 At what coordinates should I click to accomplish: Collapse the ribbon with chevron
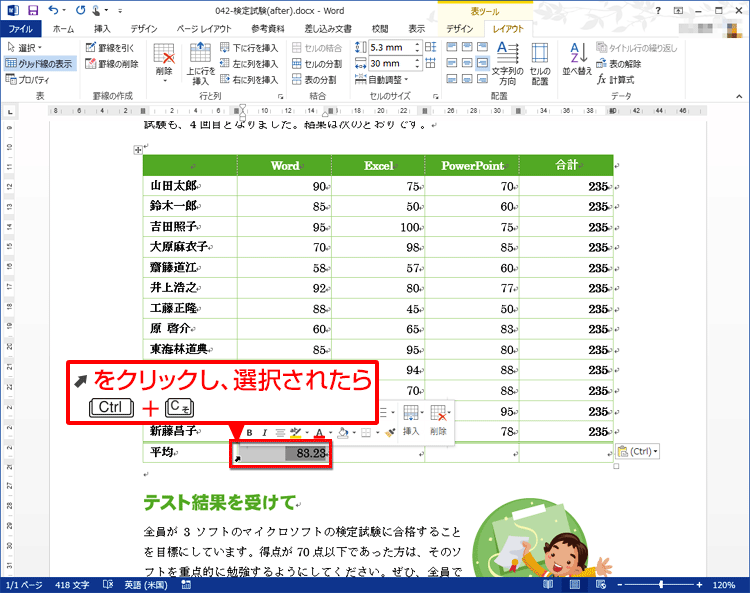[739, 96]
